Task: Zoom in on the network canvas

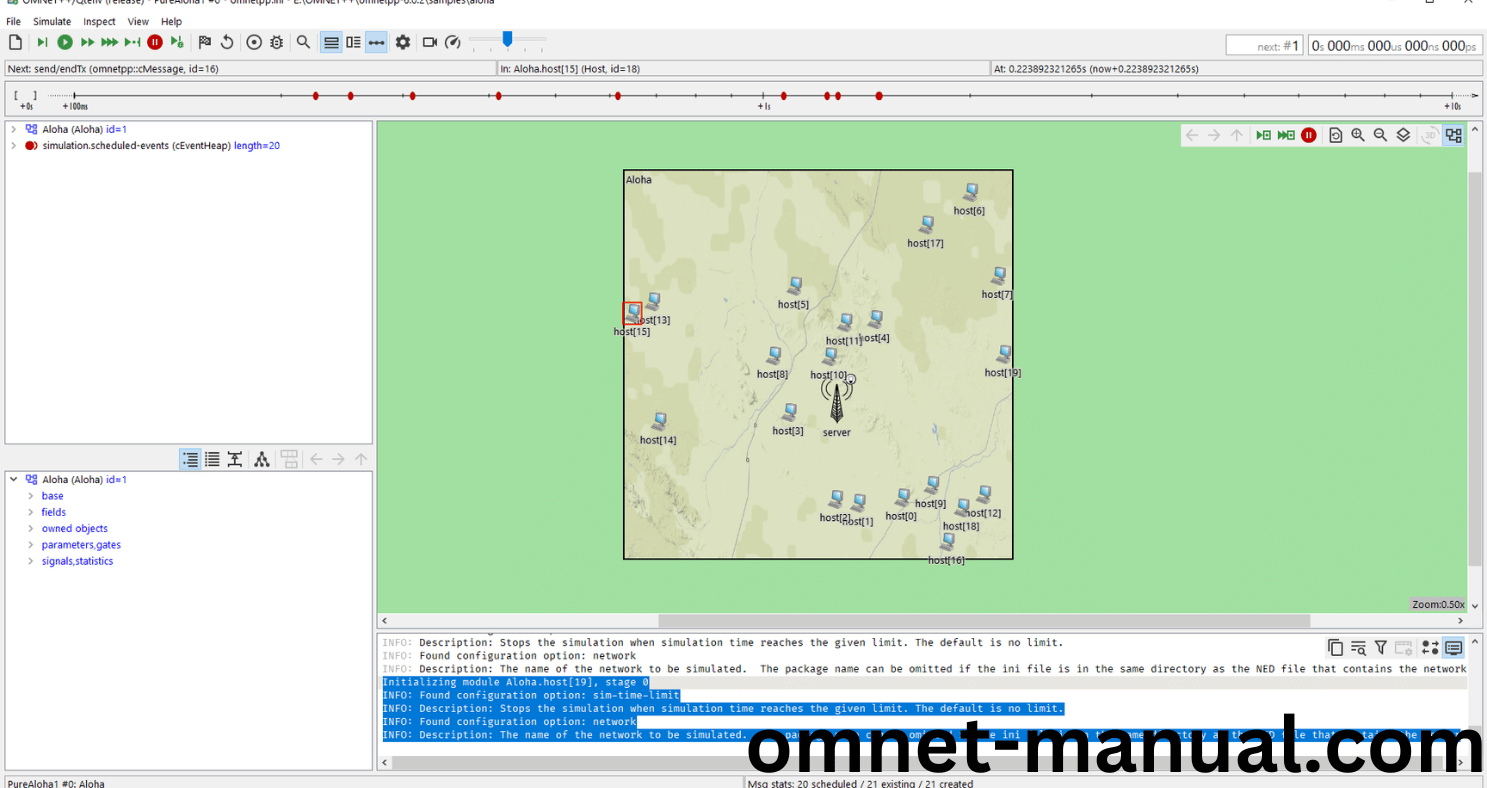Action: pos(1358,135)
